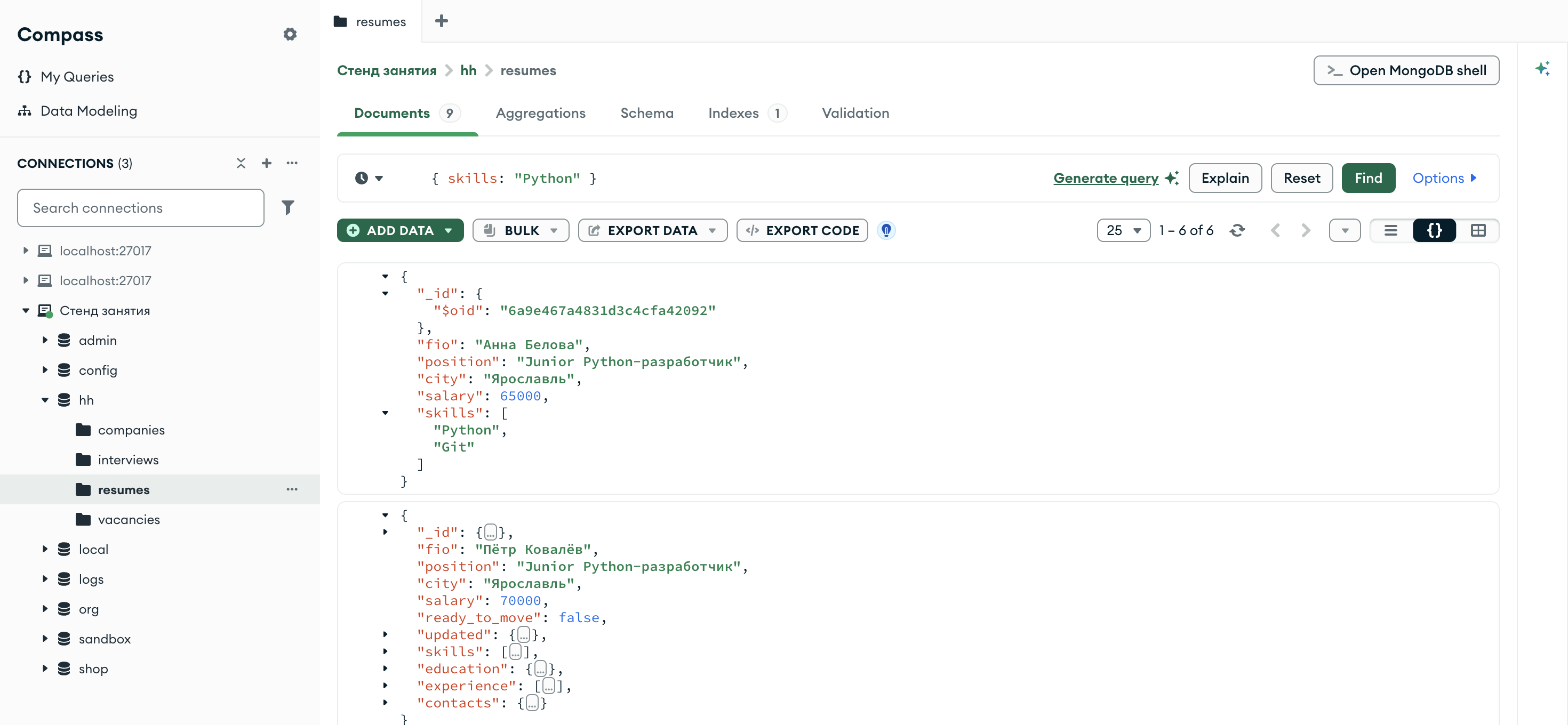The height and width of the screenshot is (725, 1568).
Task: Click the Explain button
Action: coord(1225,178)
